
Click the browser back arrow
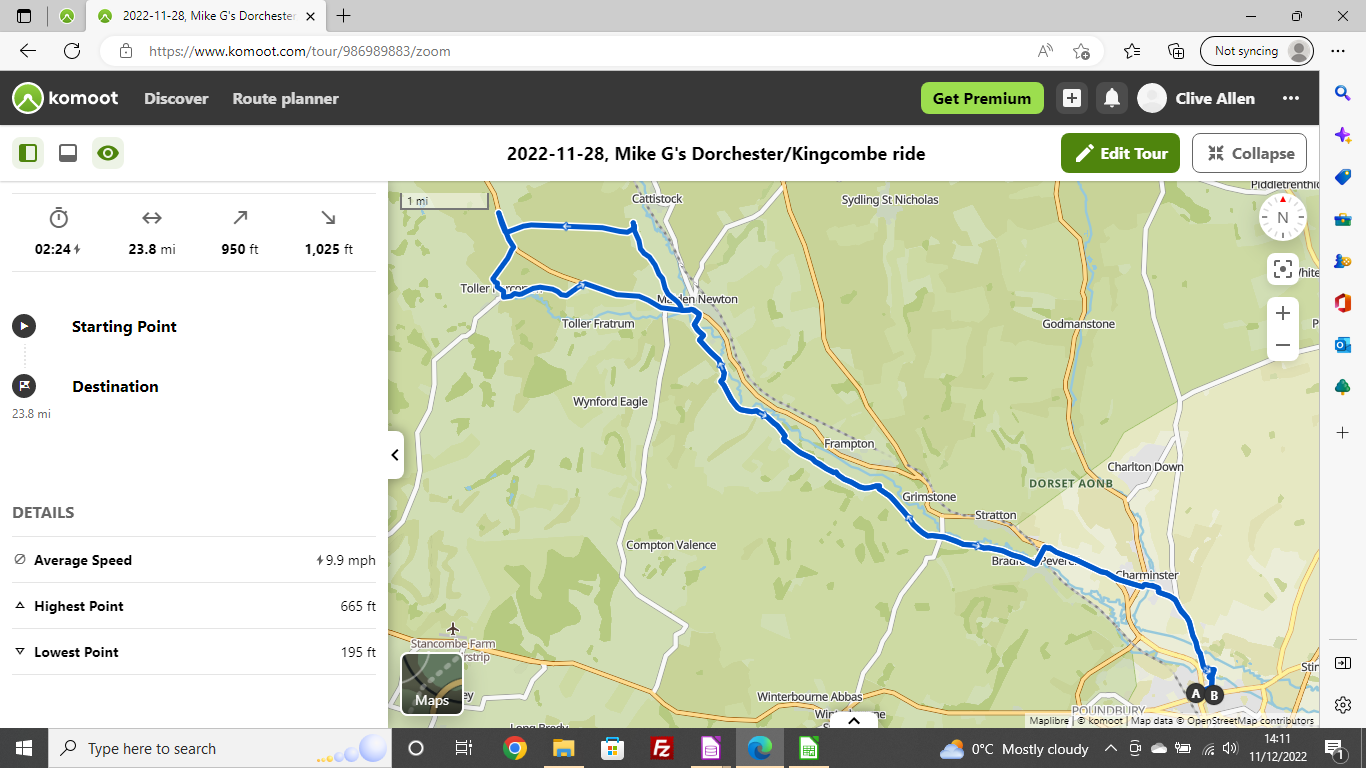pyautogui.click(x=28, y=51)
